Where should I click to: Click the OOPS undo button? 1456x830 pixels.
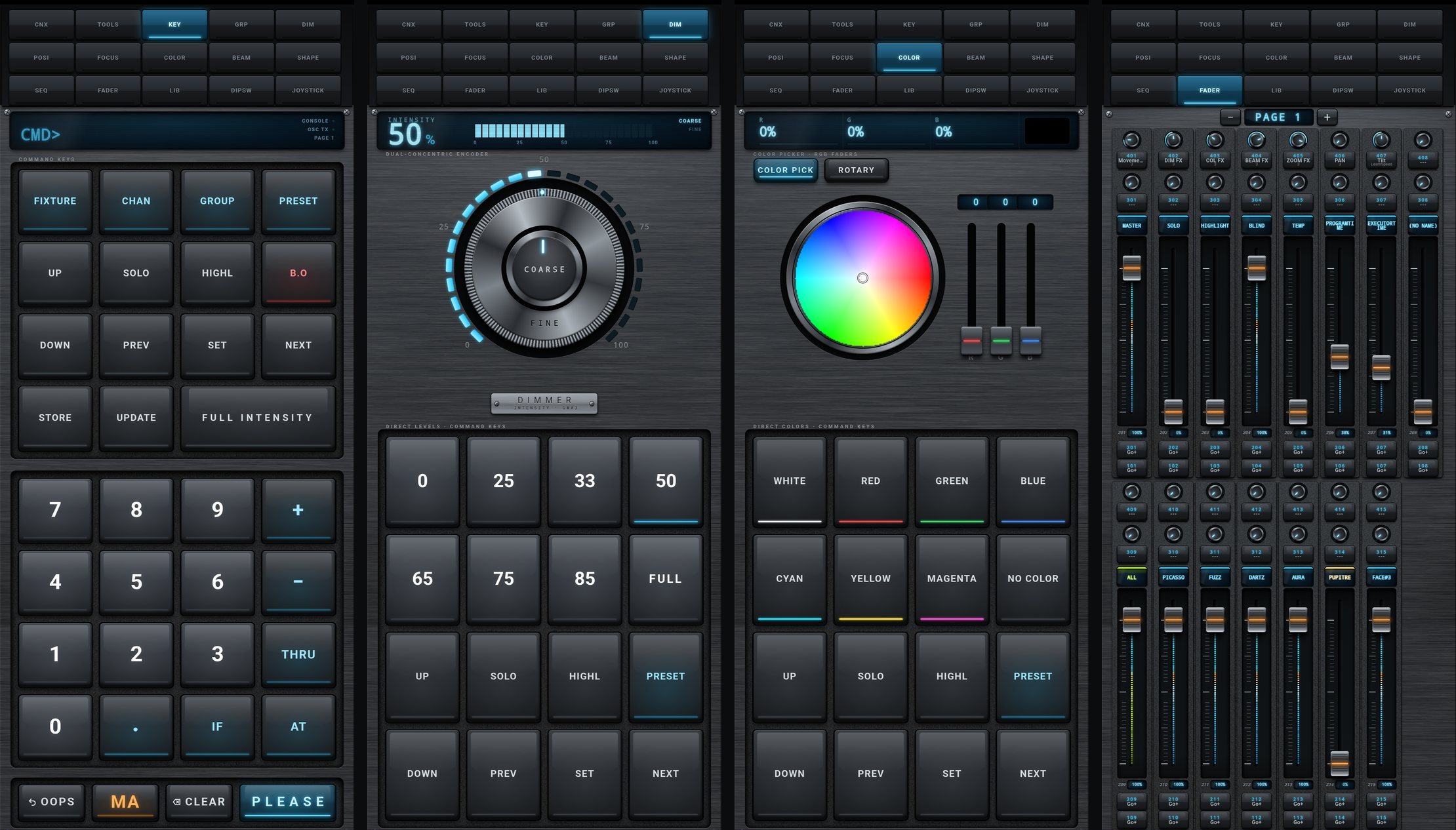pos(52,802)
